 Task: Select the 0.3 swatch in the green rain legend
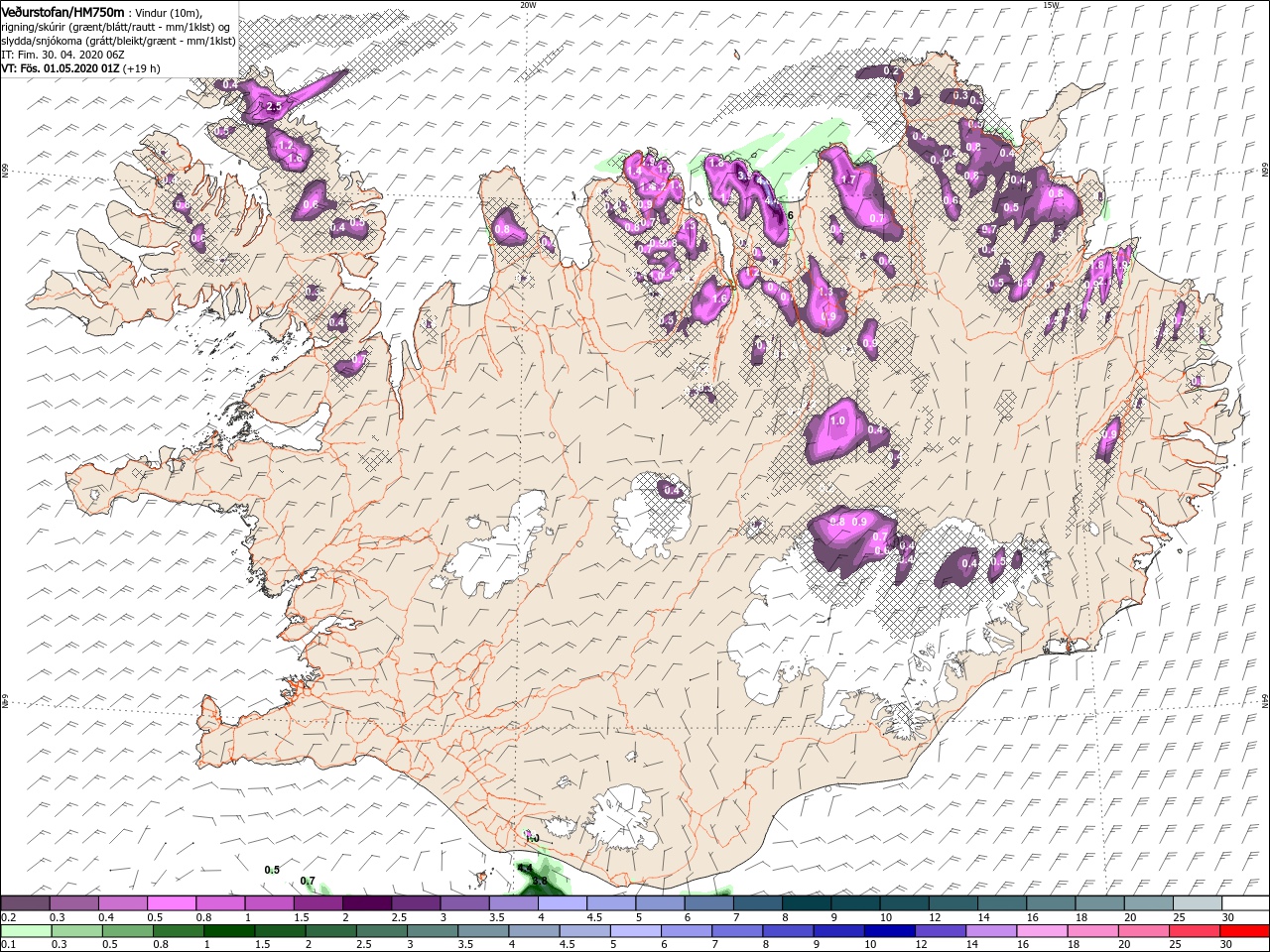[x=76, y=930]
